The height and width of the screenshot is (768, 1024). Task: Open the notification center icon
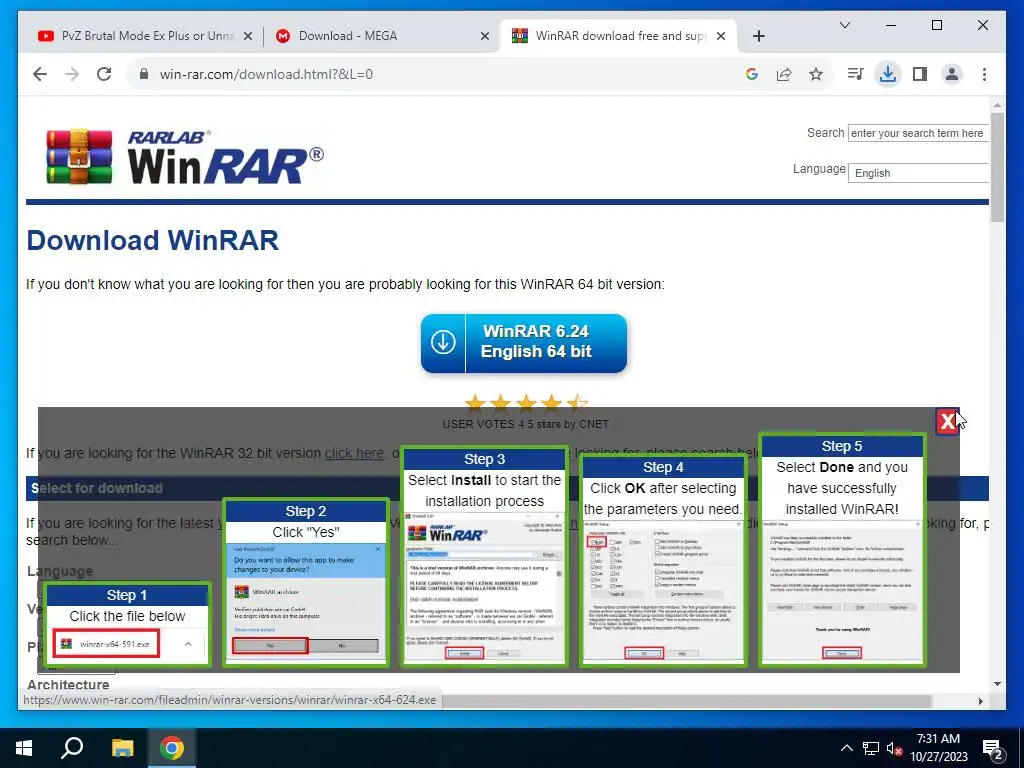(x=993, y=749)
